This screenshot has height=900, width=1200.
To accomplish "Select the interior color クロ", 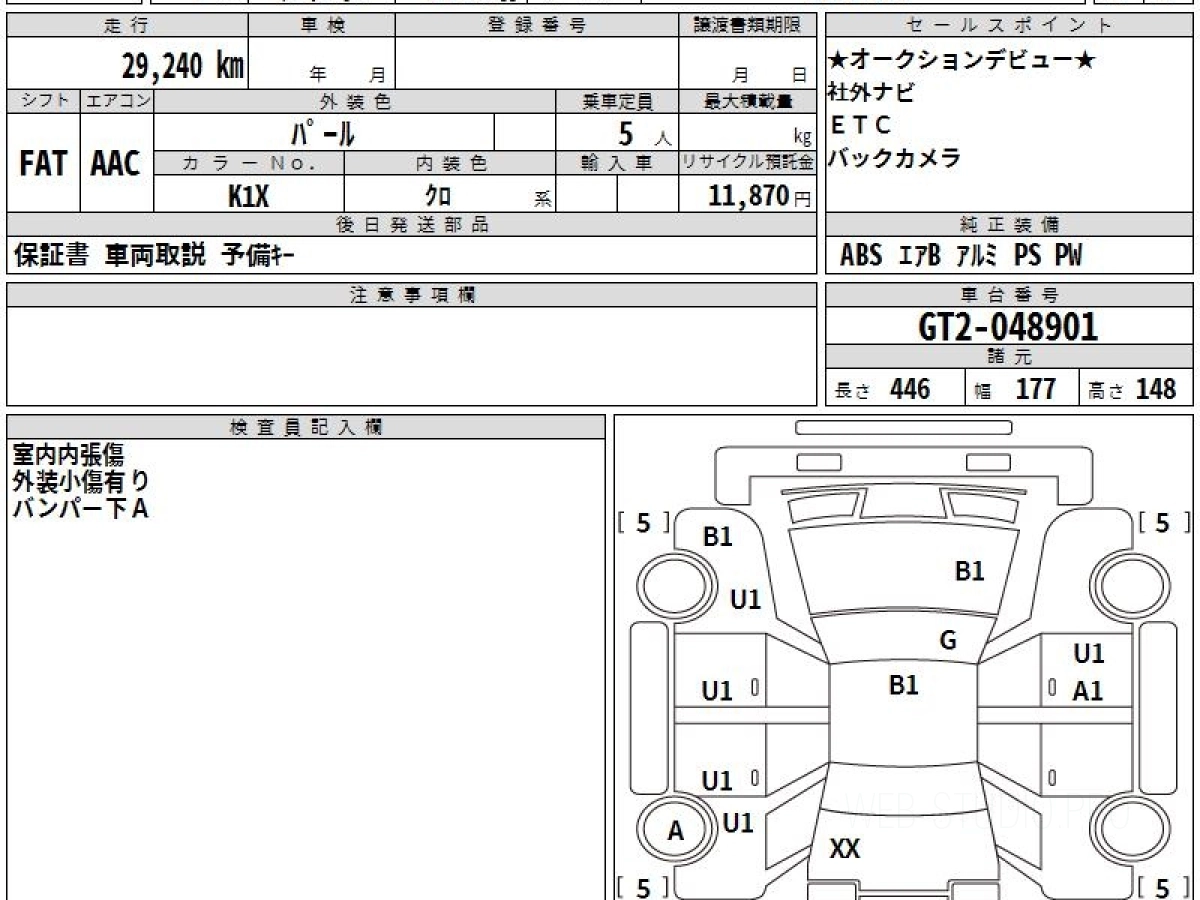I will coord(437,195).
